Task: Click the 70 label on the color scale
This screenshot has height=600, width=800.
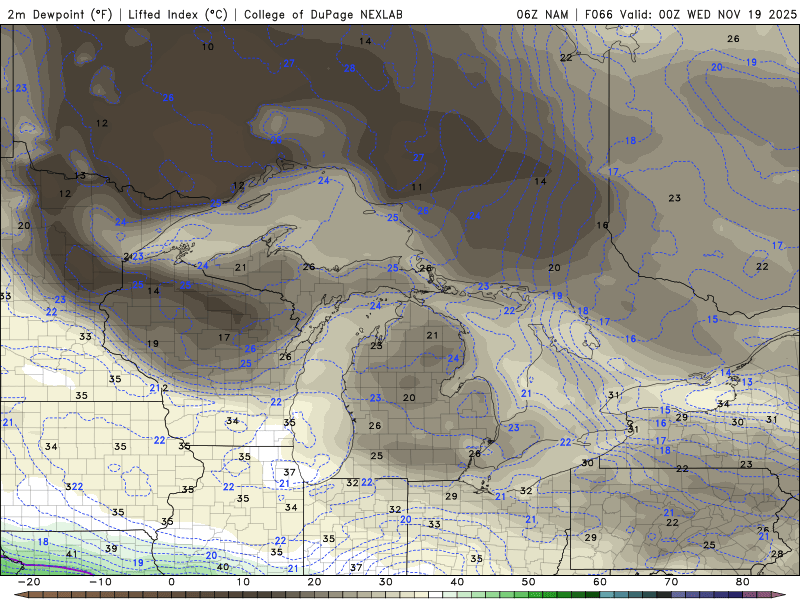Action: 671,582
